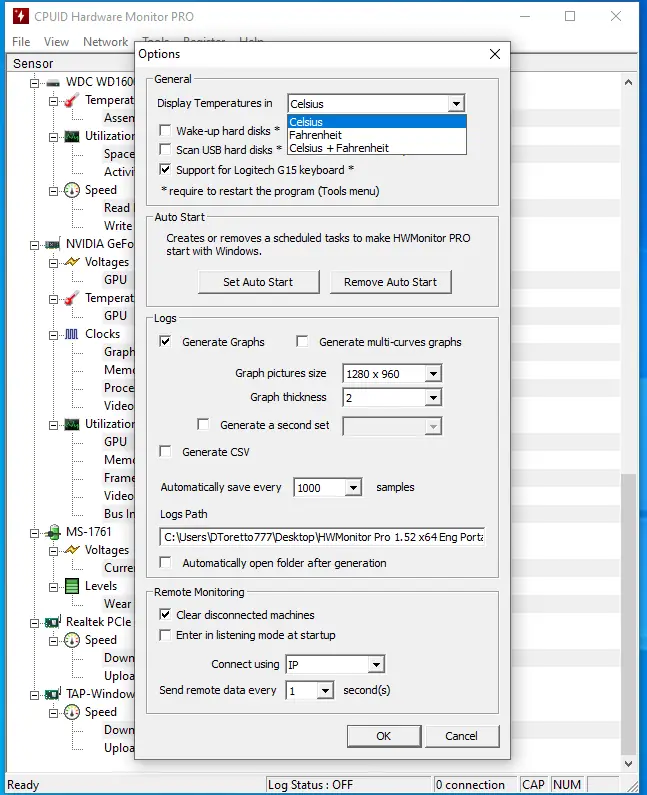
Task: Check Automatically open folder after generation
Action: [165, 562]
